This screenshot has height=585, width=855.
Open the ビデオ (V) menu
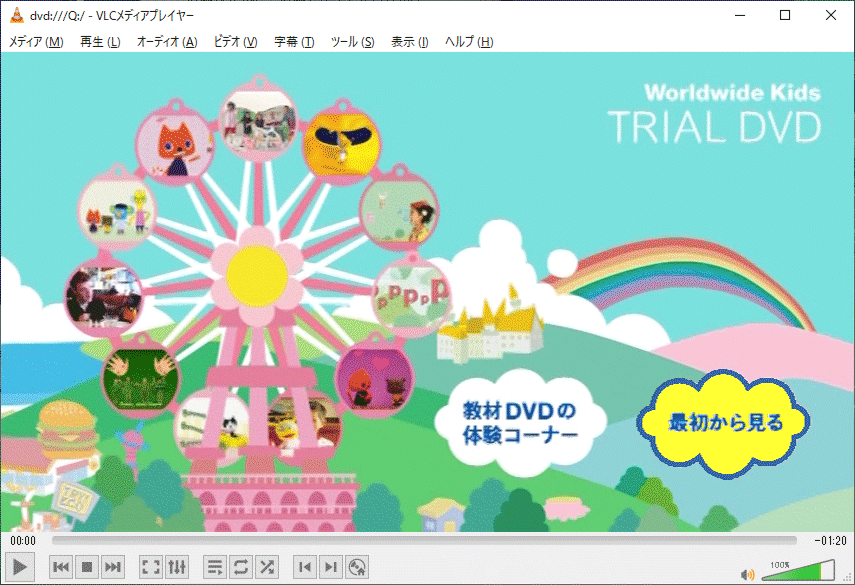[x=236, y=42]
